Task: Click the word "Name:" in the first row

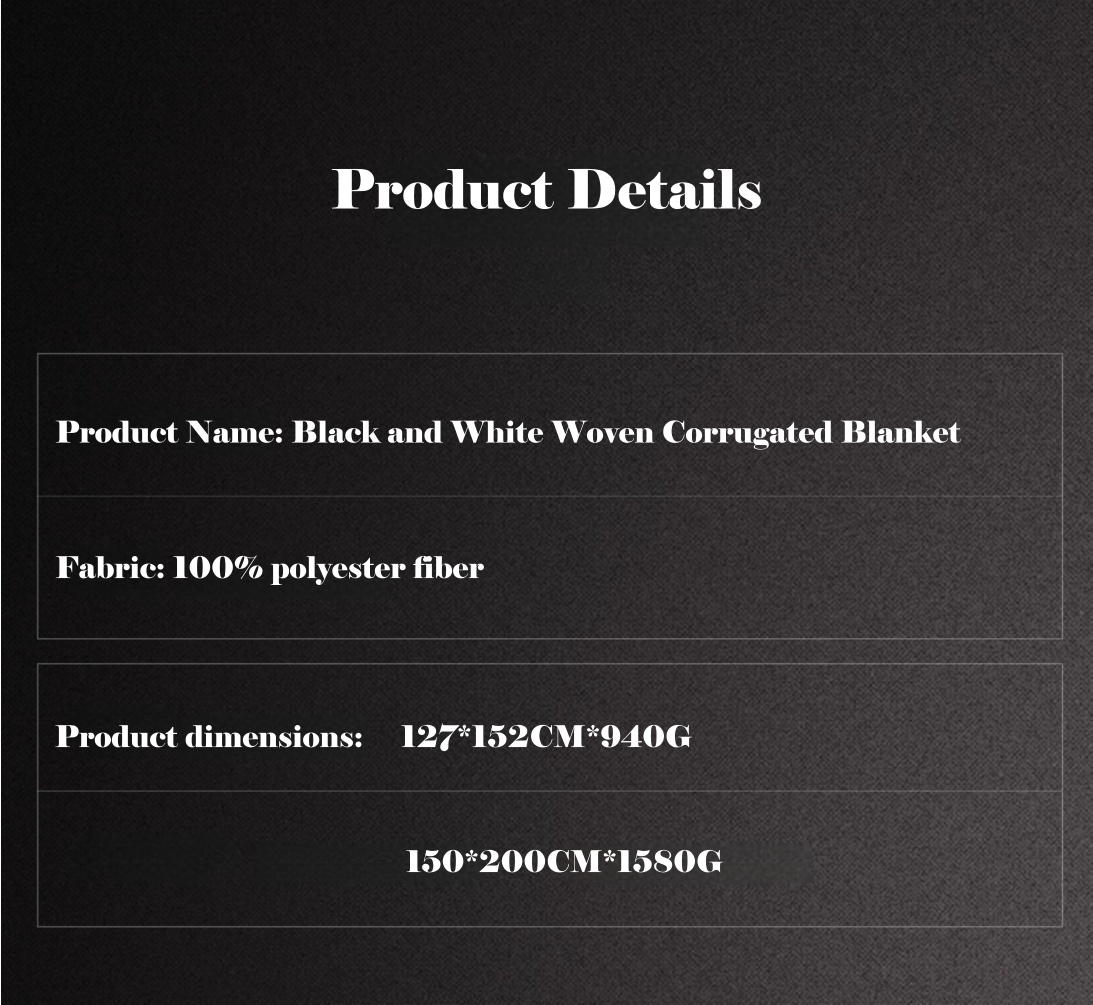Action: 235,432
